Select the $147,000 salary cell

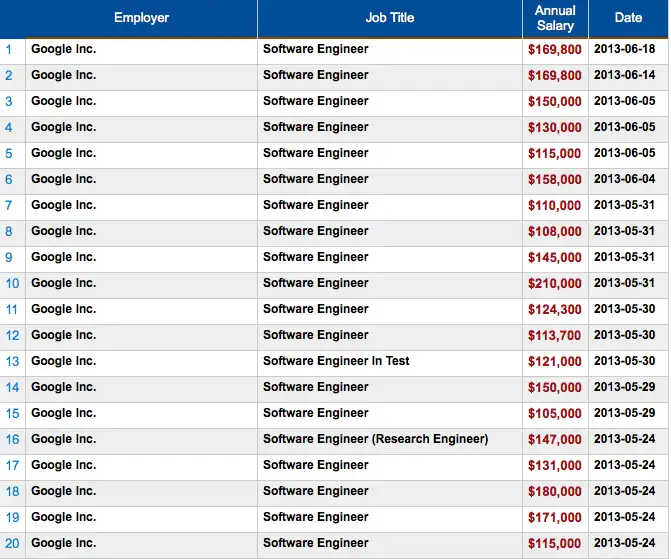point(555,440)
